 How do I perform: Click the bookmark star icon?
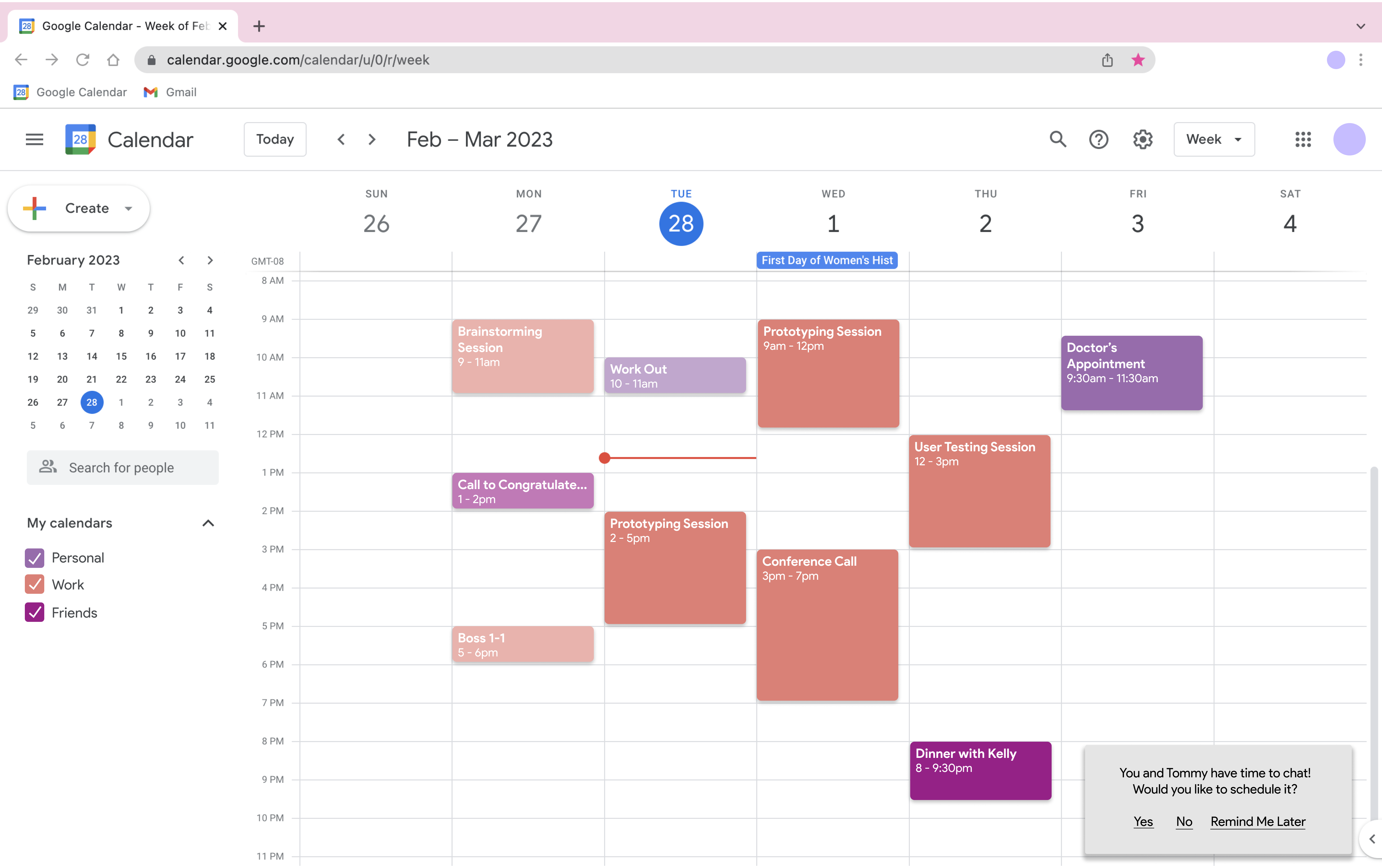tap(1137, 60)
